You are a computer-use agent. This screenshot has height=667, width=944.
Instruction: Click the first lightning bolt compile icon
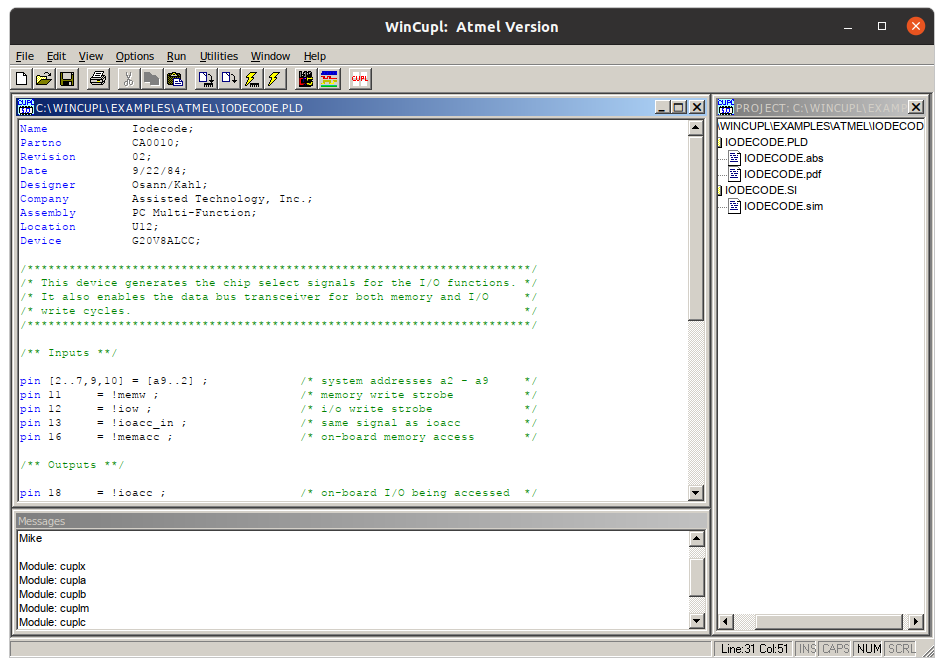pyautogui.click(x=252, y=78)
